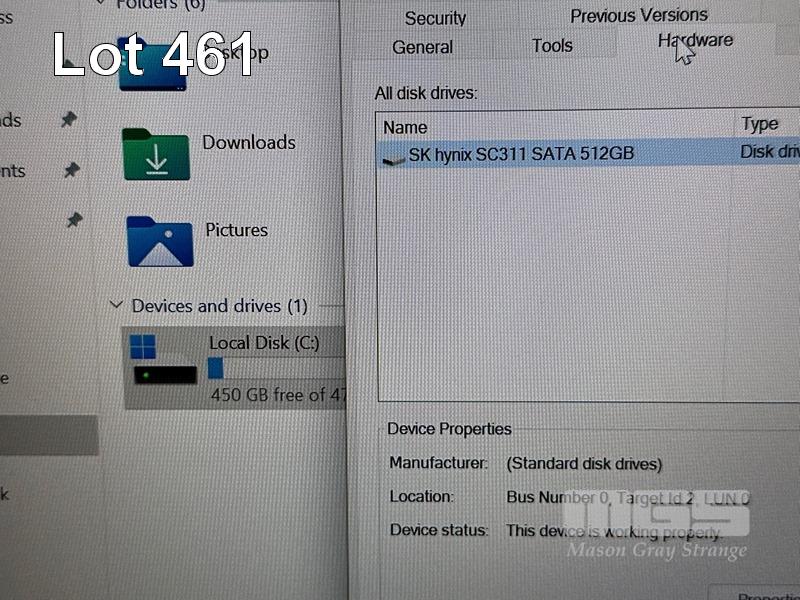
Task: Open the Tools tab
Action: coord(552,45)
